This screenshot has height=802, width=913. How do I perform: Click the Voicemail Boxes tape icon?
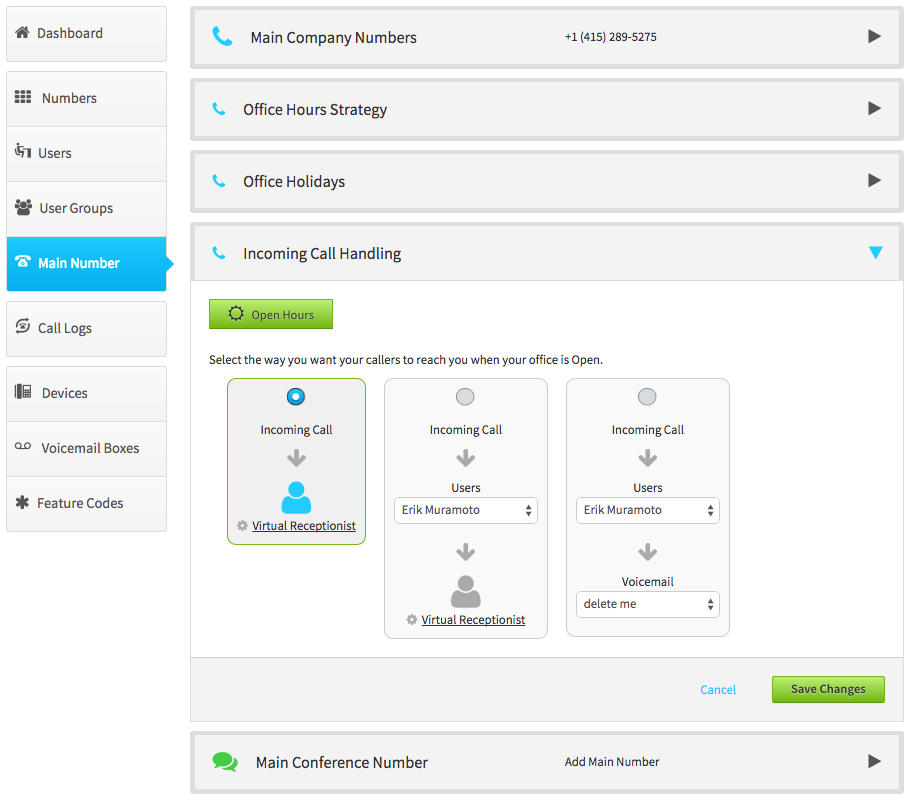pyautogui.click(x=23, y=447)
